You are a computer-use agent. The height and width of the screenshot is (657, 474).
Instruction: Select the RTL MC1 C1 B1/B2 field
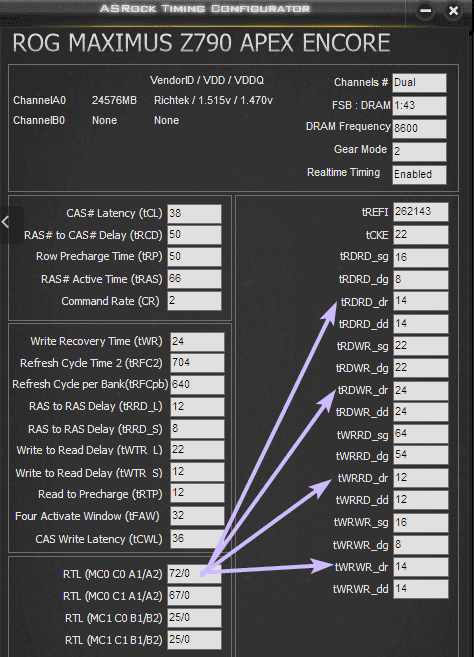coord(194,640)
